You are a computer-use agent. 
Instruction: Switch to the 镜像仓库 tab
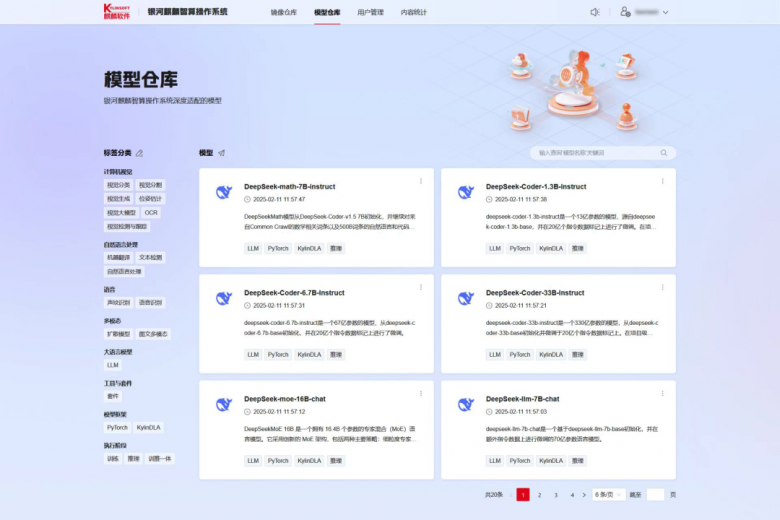click(x=284, y=12)
